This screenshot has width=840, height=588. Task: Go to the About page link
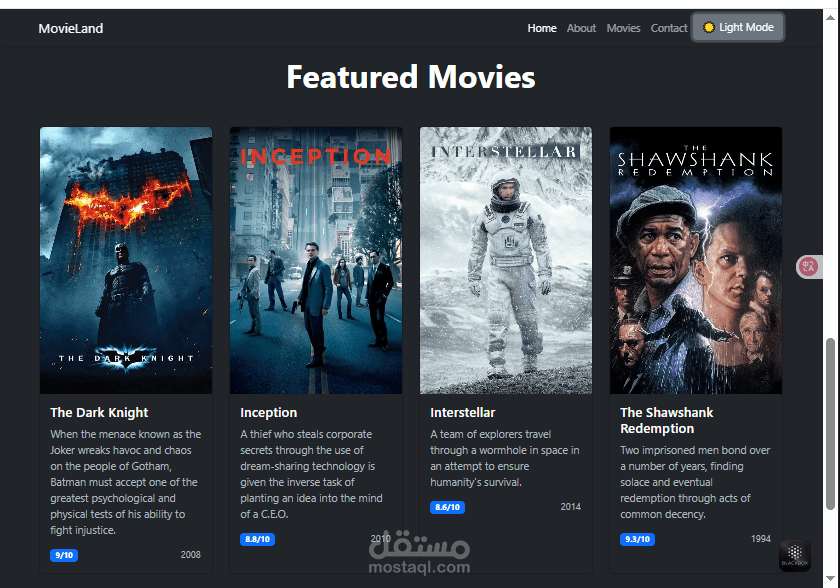pyautogui.click(x=581, y=28)
